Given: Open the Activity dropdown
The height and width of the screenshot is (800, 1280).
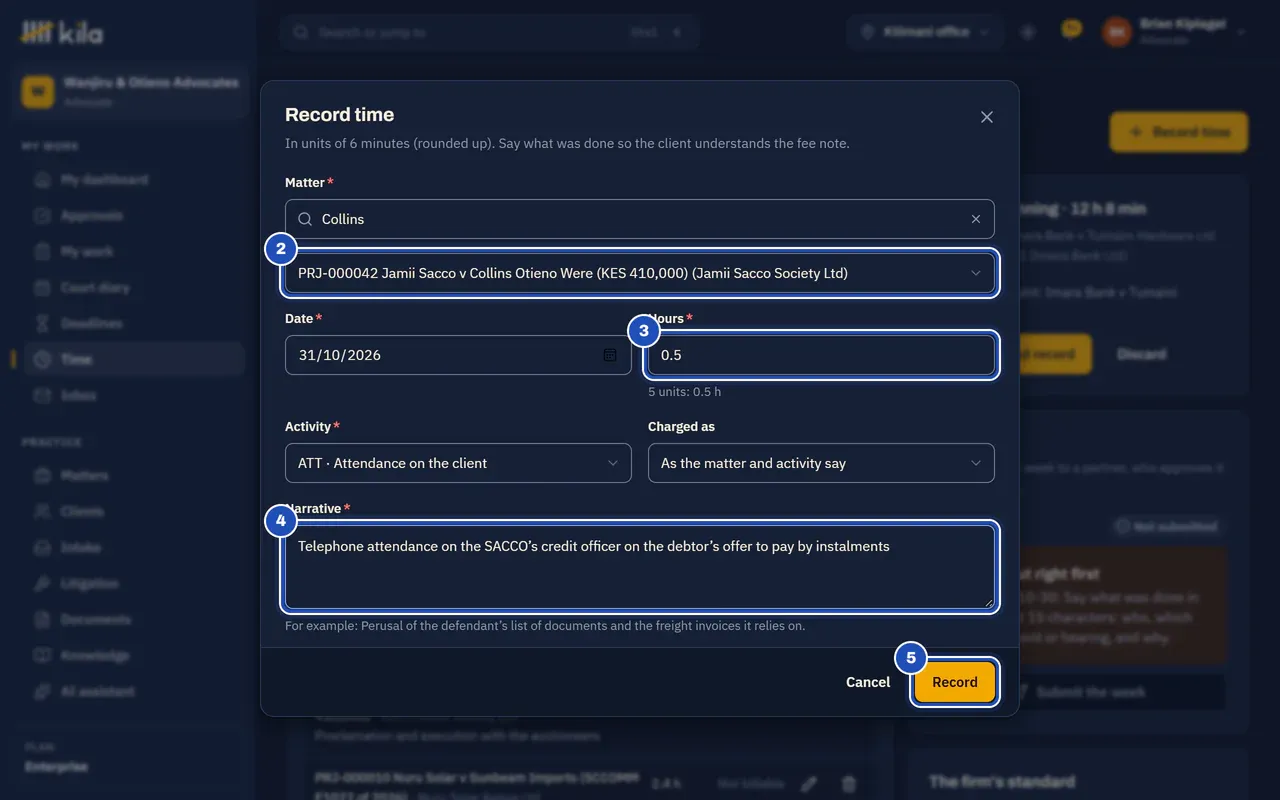Looking at the screenshot, I should pyautogui.click(x=458, y=463).
